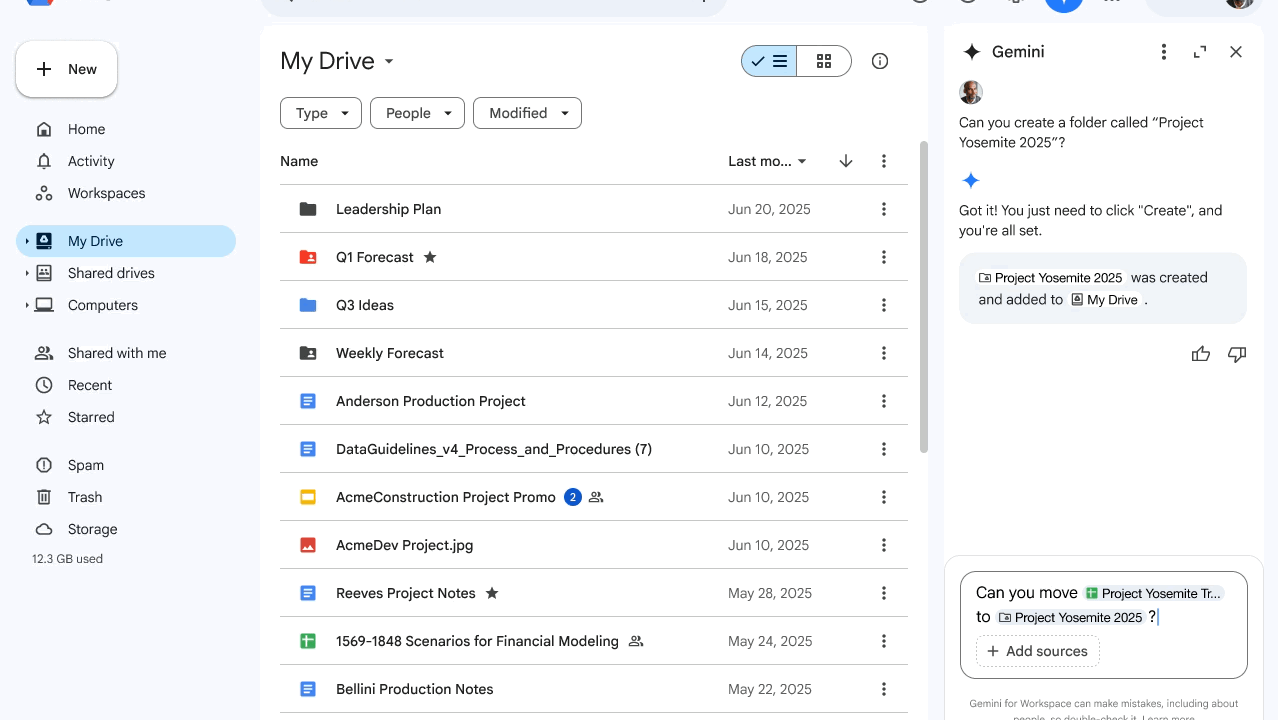1278x720 pixels.
Task: Show details info panel
Action: 880,61
